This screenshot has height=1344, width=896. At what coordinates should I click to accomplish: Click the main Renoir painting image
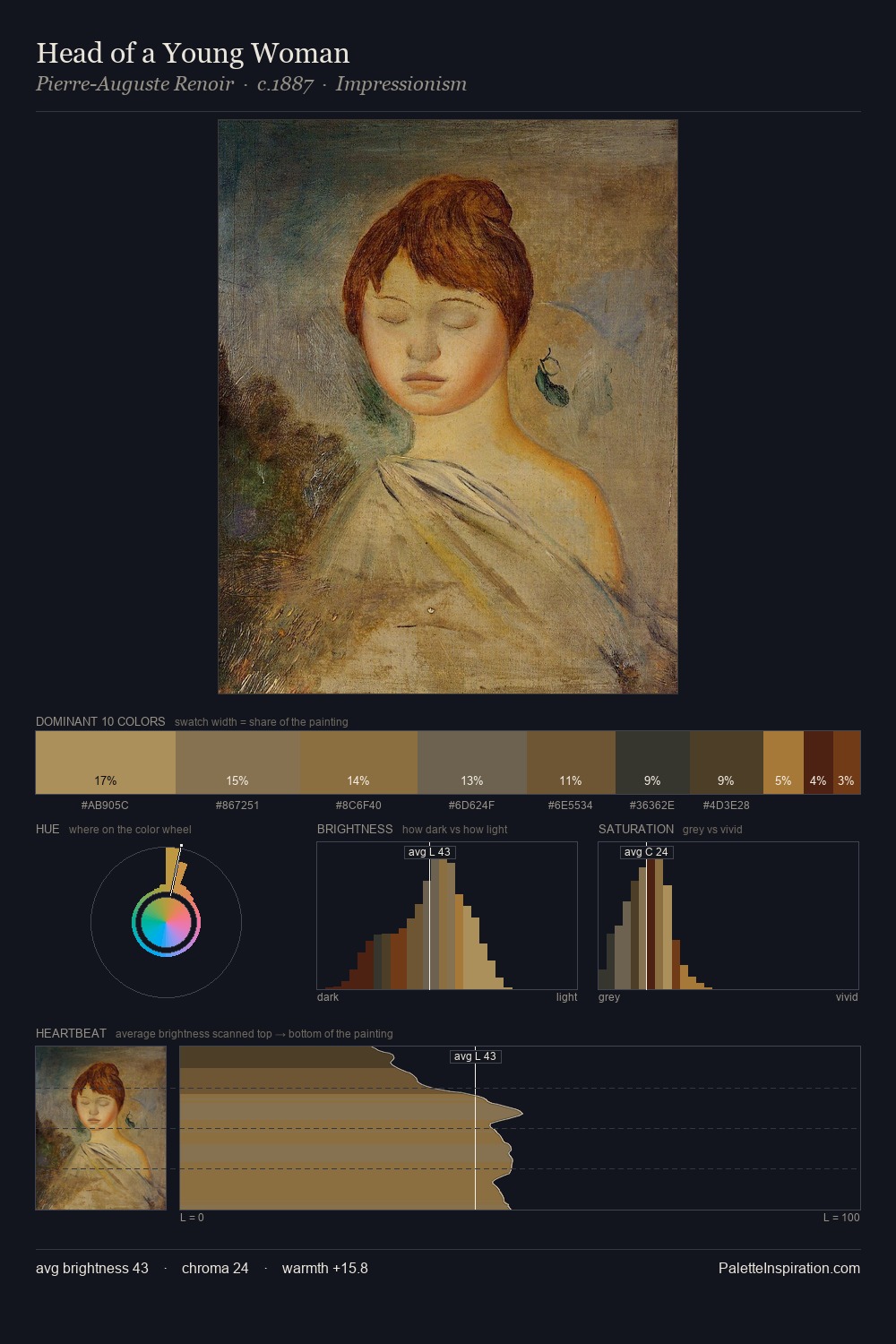448,407
